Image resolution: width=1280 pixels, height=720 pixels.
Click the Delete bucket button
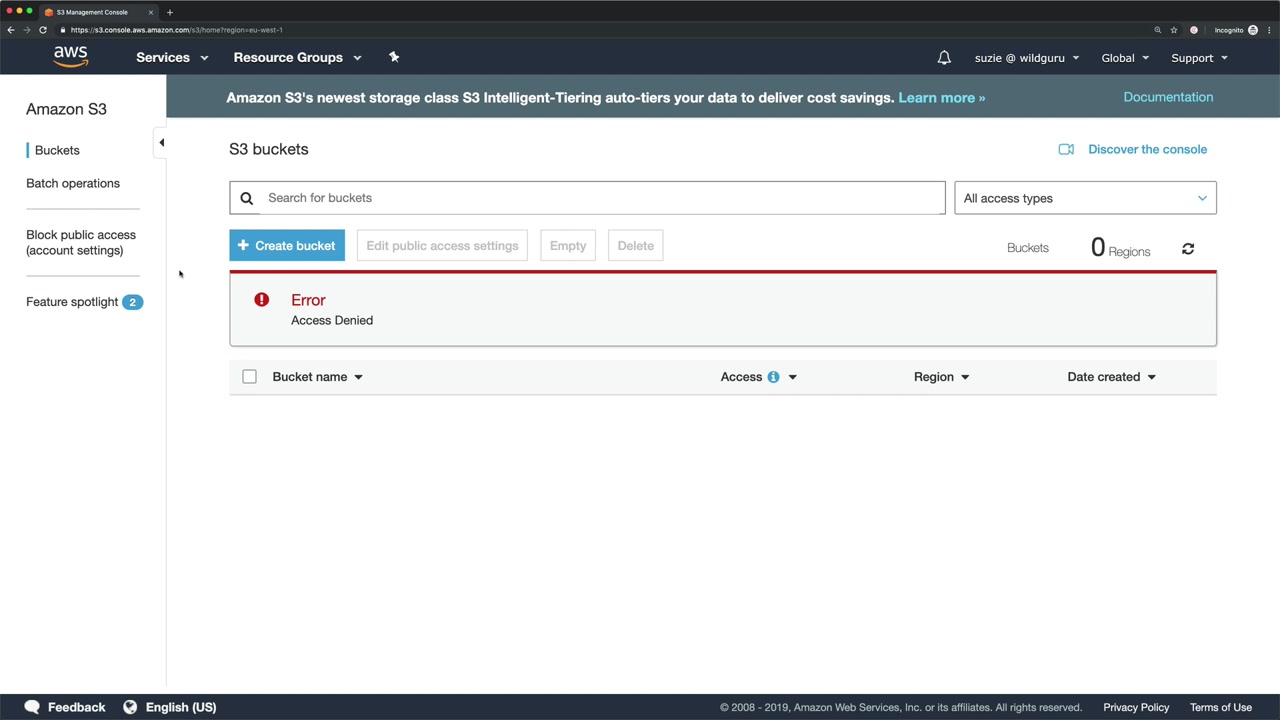(636, 246)
